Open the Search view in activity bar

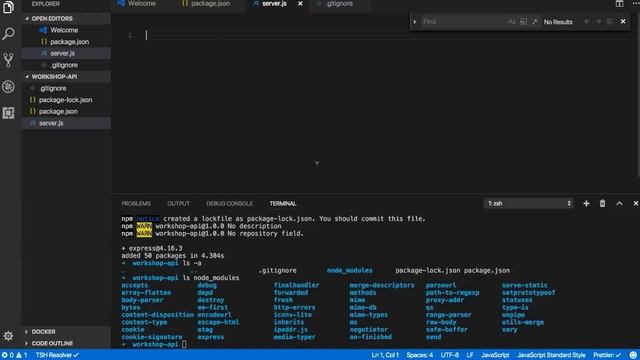[8, 34]
